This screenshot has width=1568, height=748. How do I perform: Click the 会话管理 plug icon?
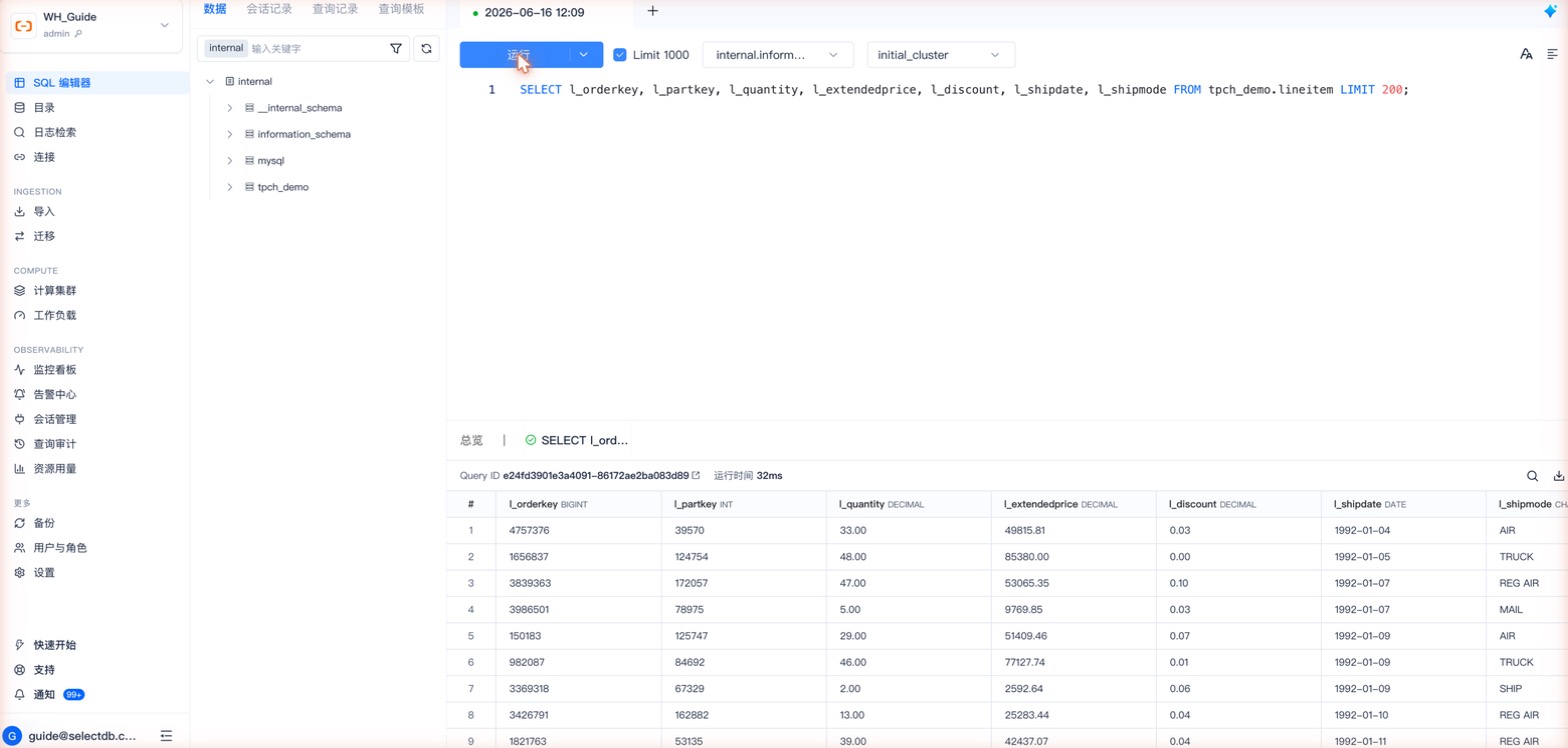(x=20, y=419)
